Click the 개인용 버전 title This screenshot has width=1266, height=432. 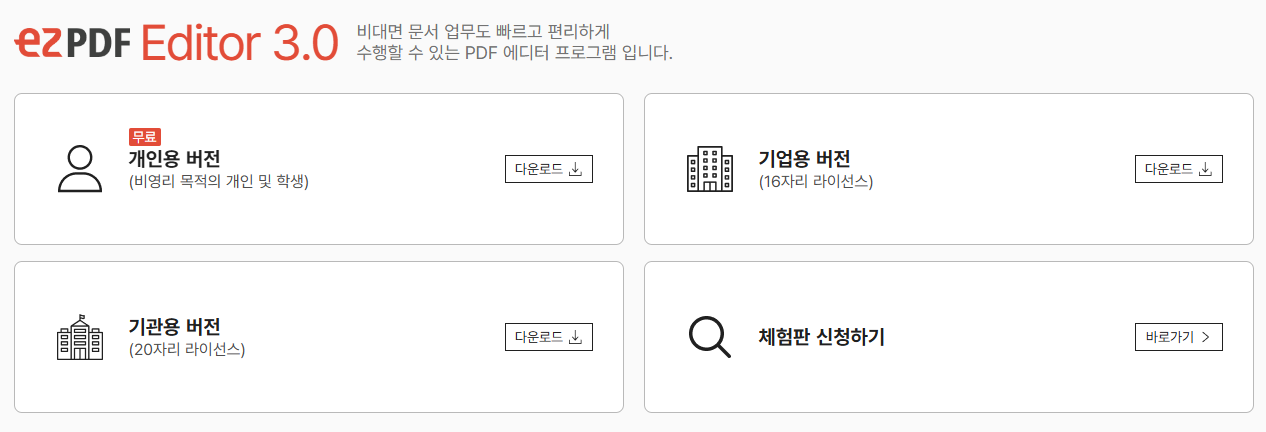[175, 159]
